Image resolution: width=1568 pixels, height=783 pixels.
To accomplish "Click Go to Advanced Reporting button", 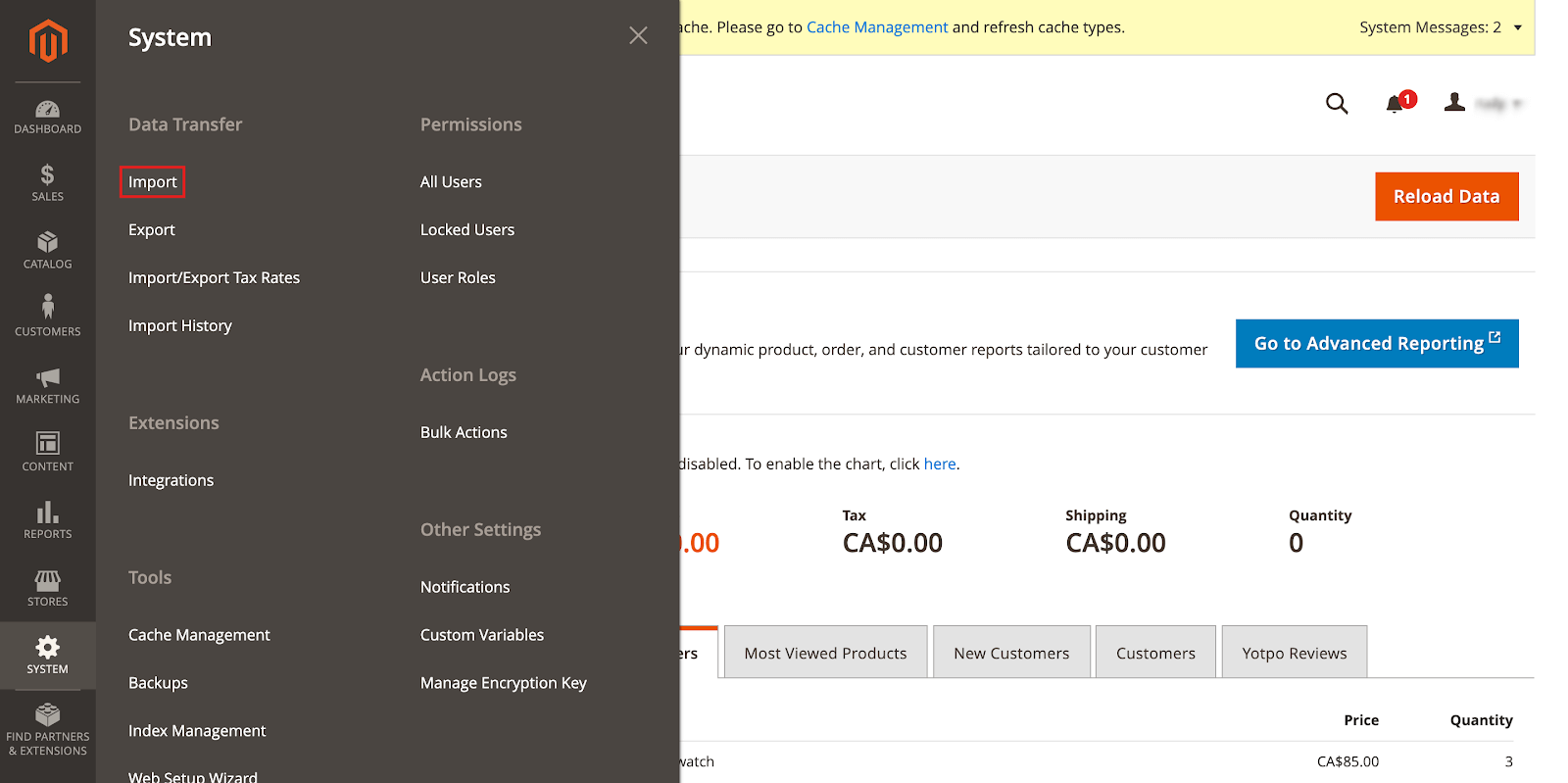I will tap(1376, 344).
